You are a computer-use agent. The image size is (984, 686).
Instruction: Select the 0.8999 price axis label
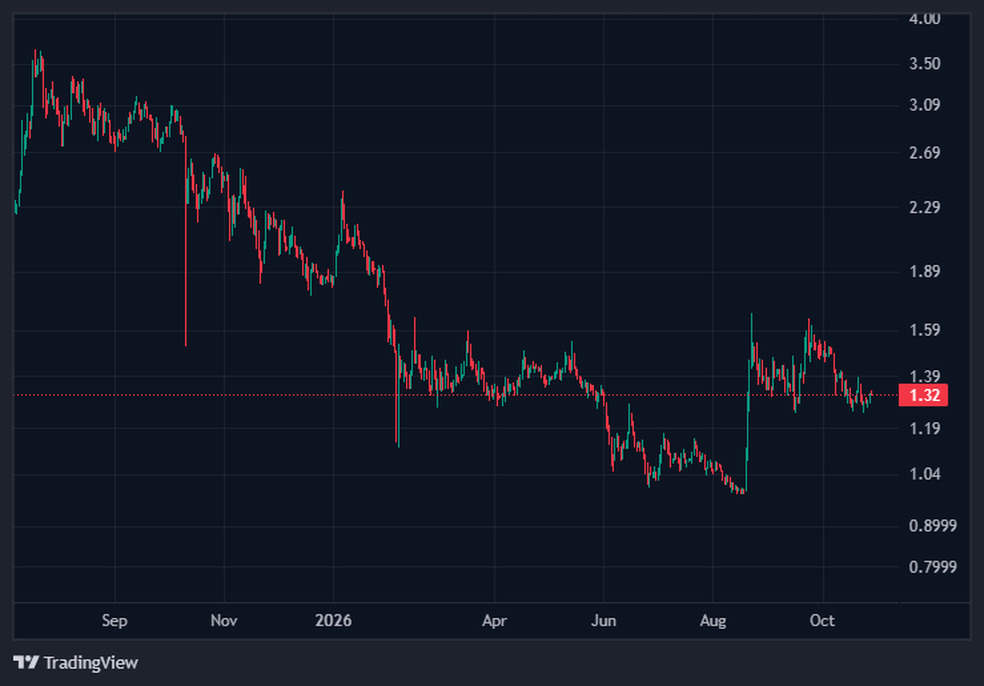[x=933, y=525]
